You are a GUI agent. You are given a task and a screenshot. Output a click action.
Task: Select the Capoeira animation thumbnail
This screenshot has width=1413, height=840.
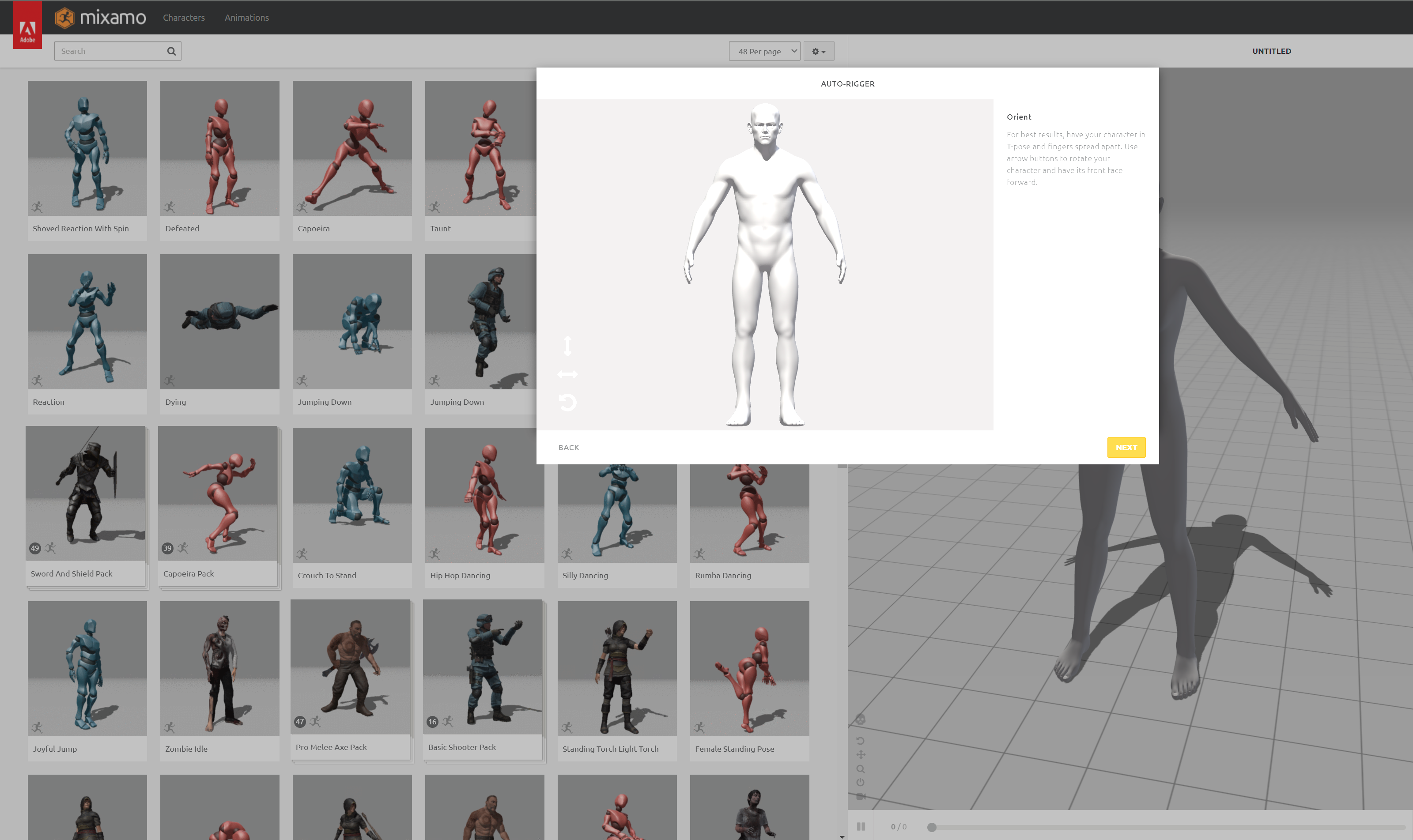pos(352,148)
